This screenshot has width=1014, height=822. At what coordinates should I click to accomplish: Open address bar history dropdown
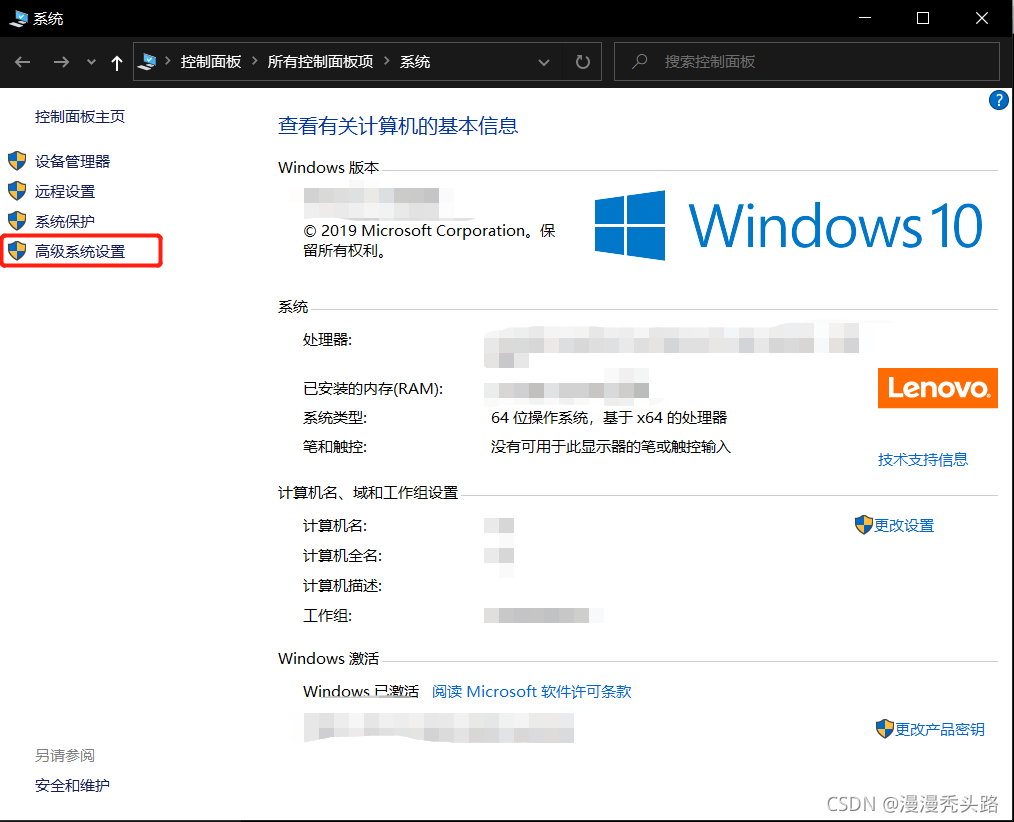click(544, 62)
